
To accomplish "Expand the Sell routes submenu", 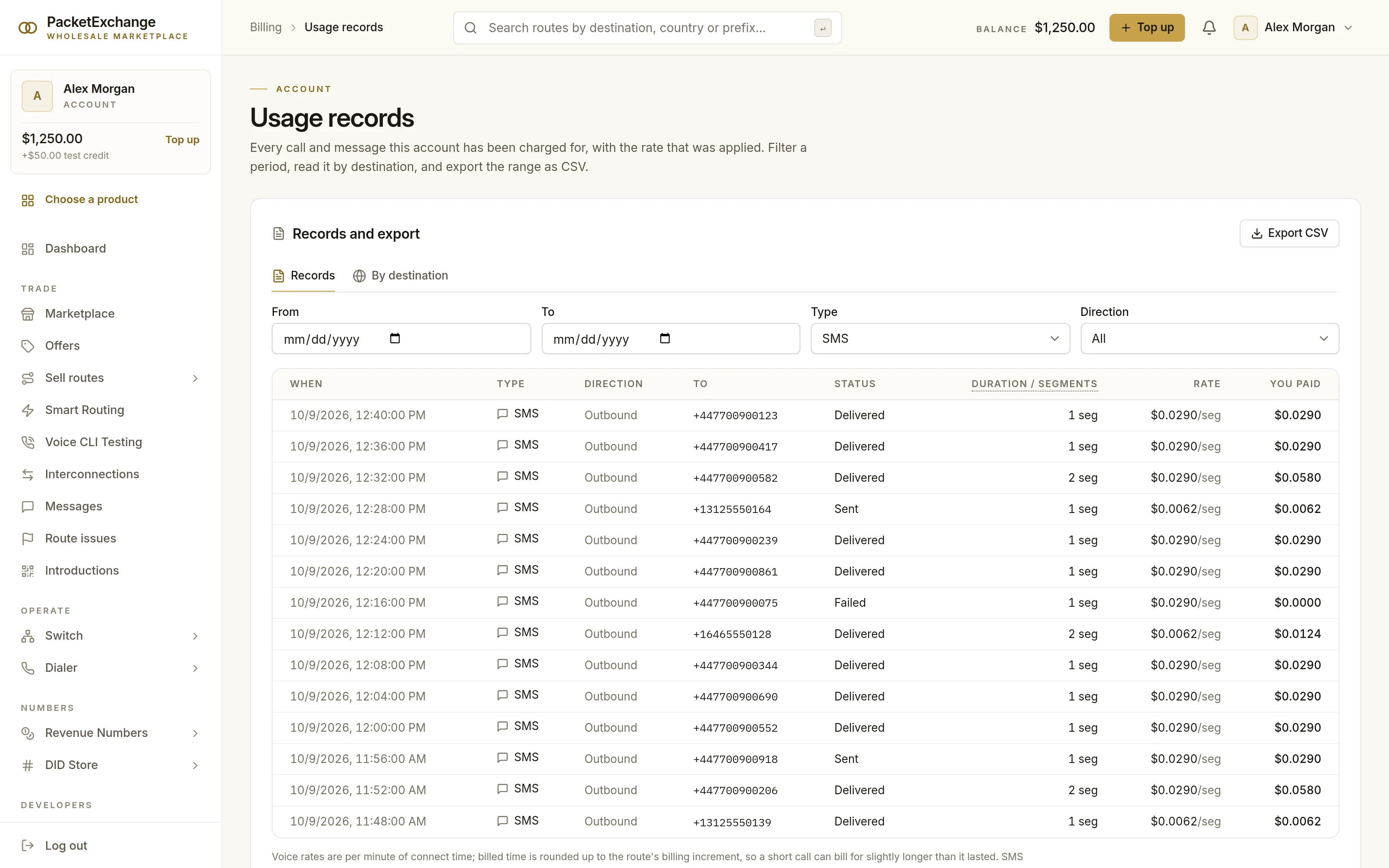I will (195, 378).
